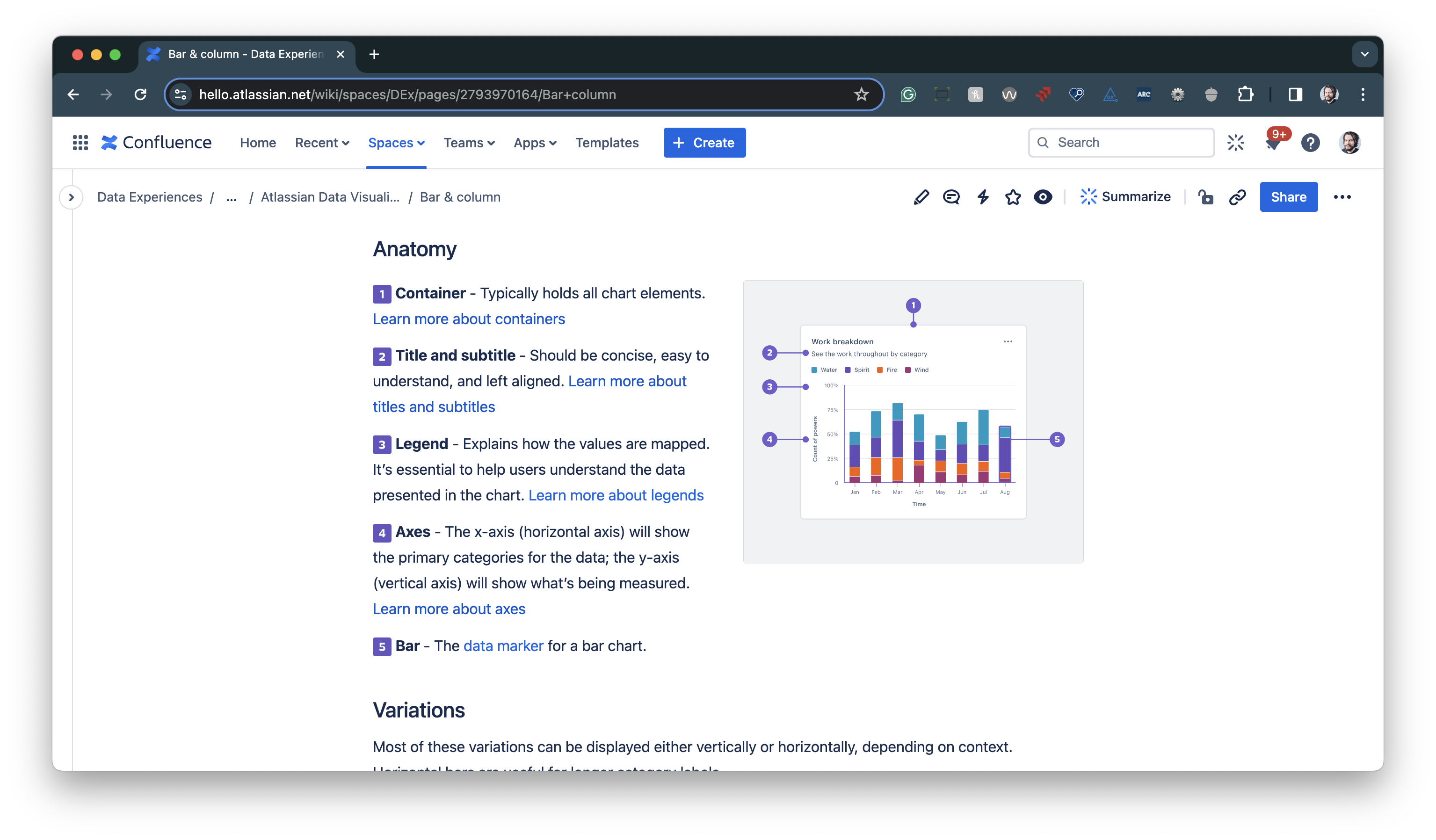Click the Create button
1436x840 pixels.
coord(704,143)
